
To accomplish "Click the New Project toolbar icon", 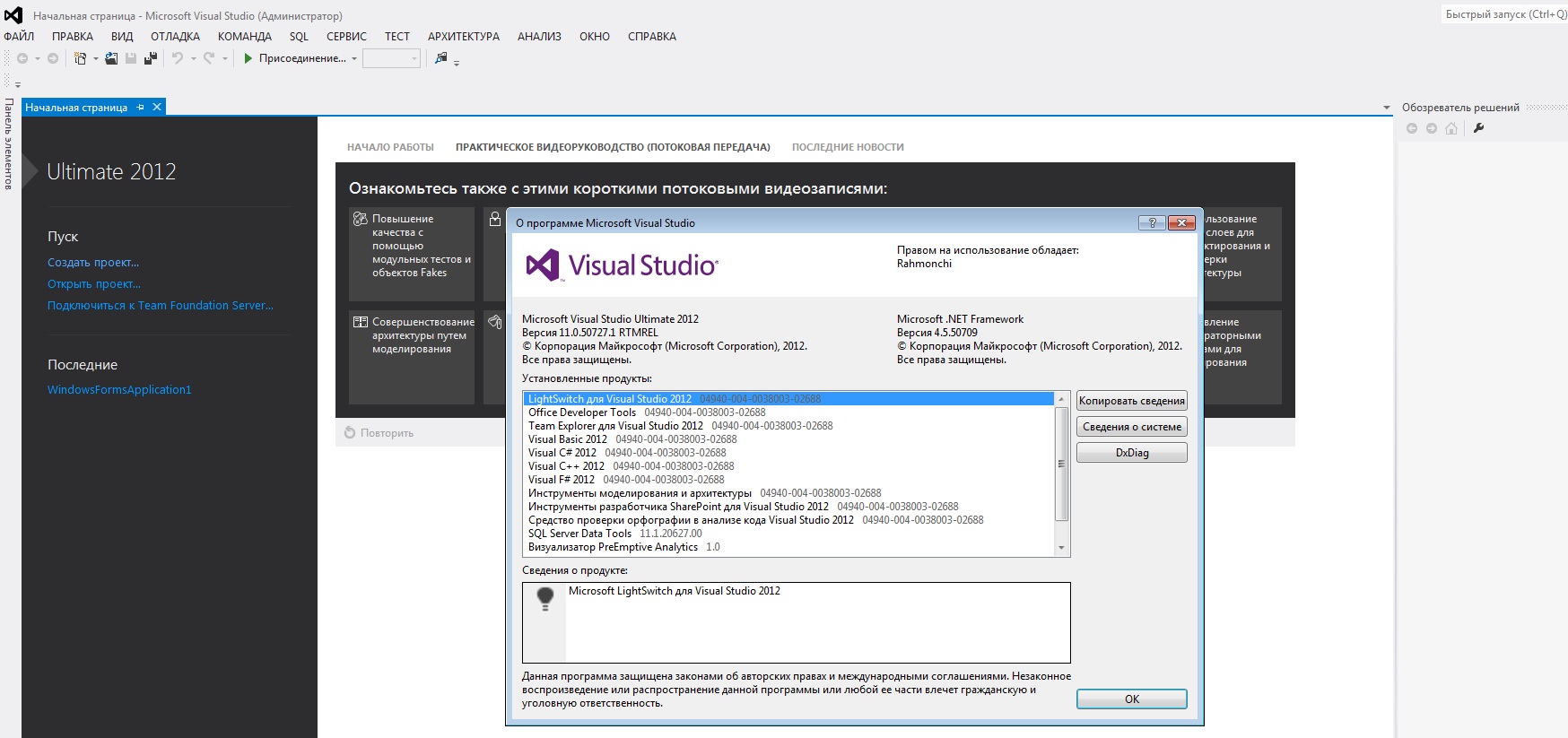I will click(x=80, y=58).
